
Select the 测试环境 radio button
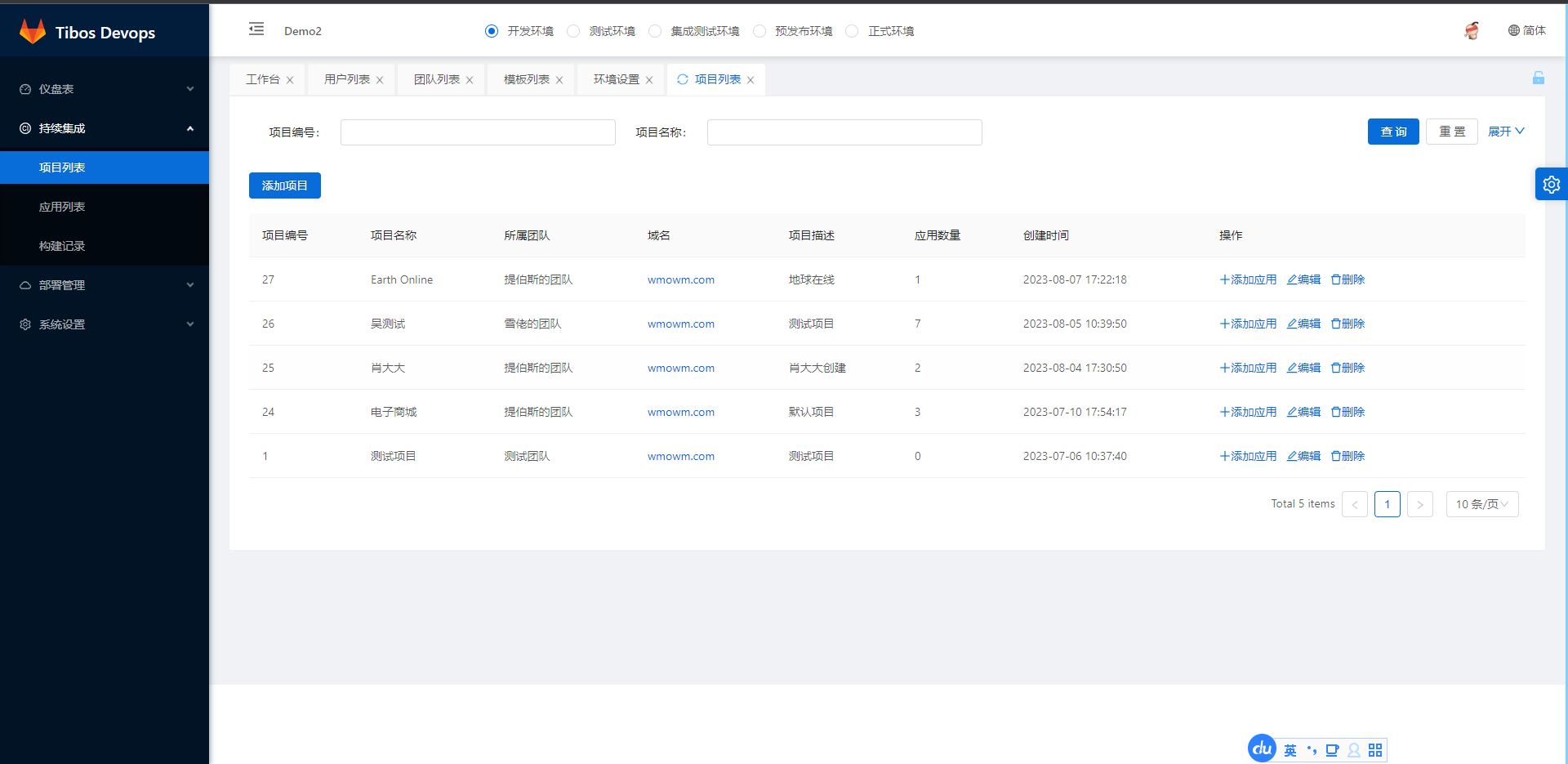pyautogui.click(x=573, y=31)
